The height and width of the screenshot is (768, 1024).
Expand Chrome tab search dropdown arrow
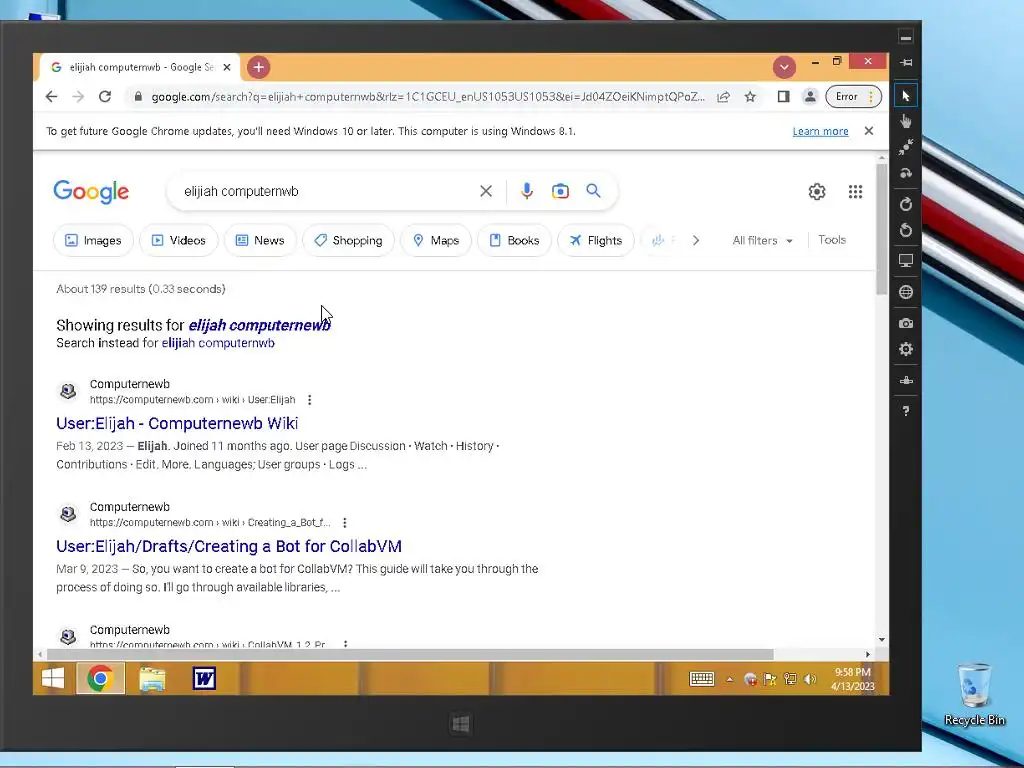(x=784, y=67)
